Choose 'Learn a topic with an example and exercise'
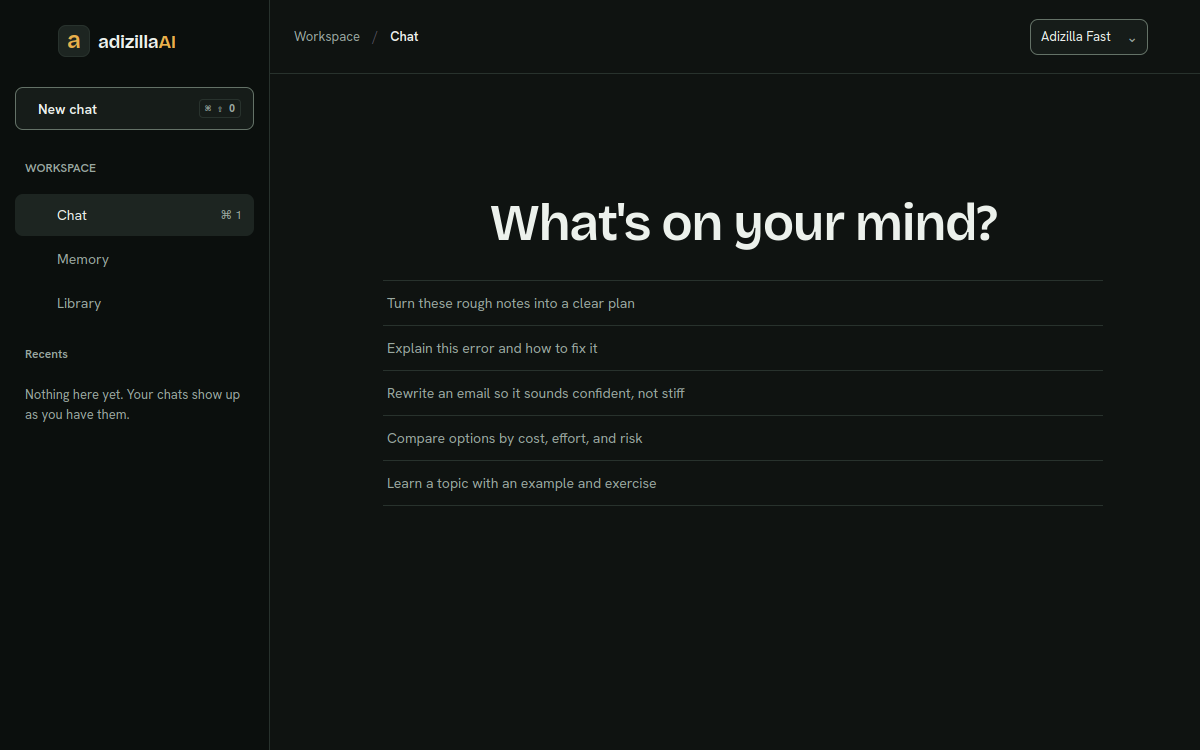Screen dimensions: 1200x750 click(743, 483)
